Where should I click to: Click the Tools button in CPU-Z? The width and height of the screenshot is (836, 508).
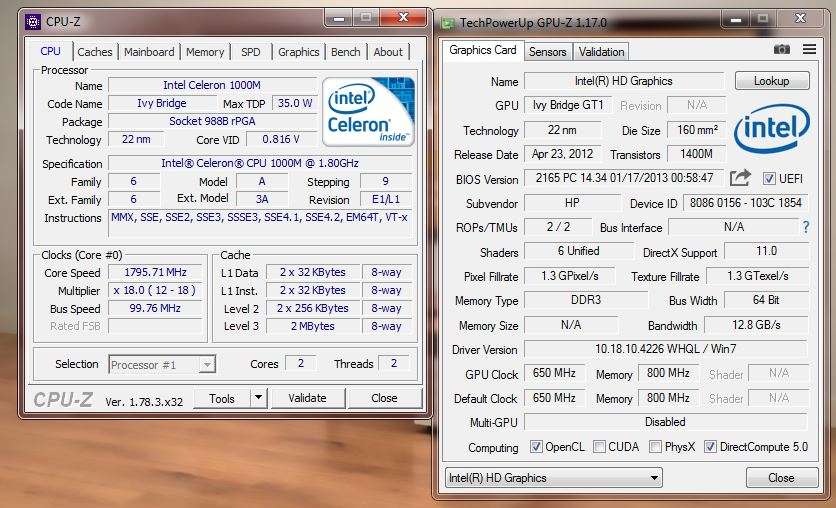coord(222,398)
